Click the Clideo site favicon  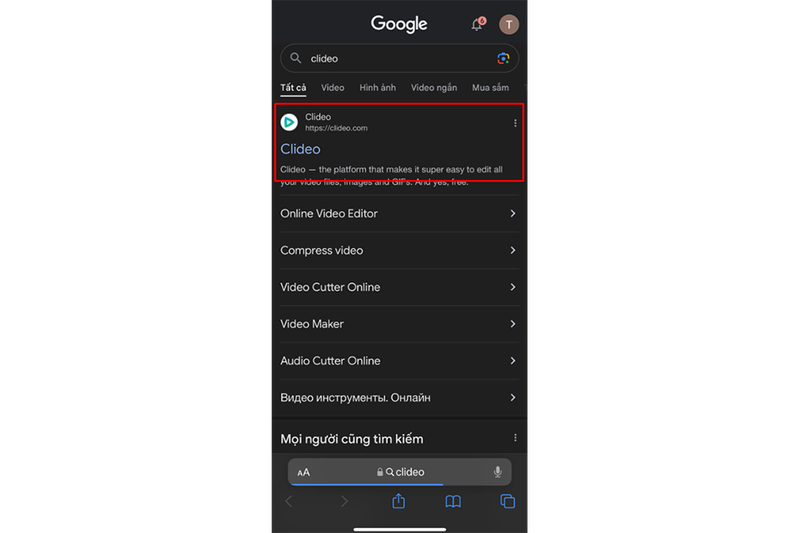coord(289,122)
